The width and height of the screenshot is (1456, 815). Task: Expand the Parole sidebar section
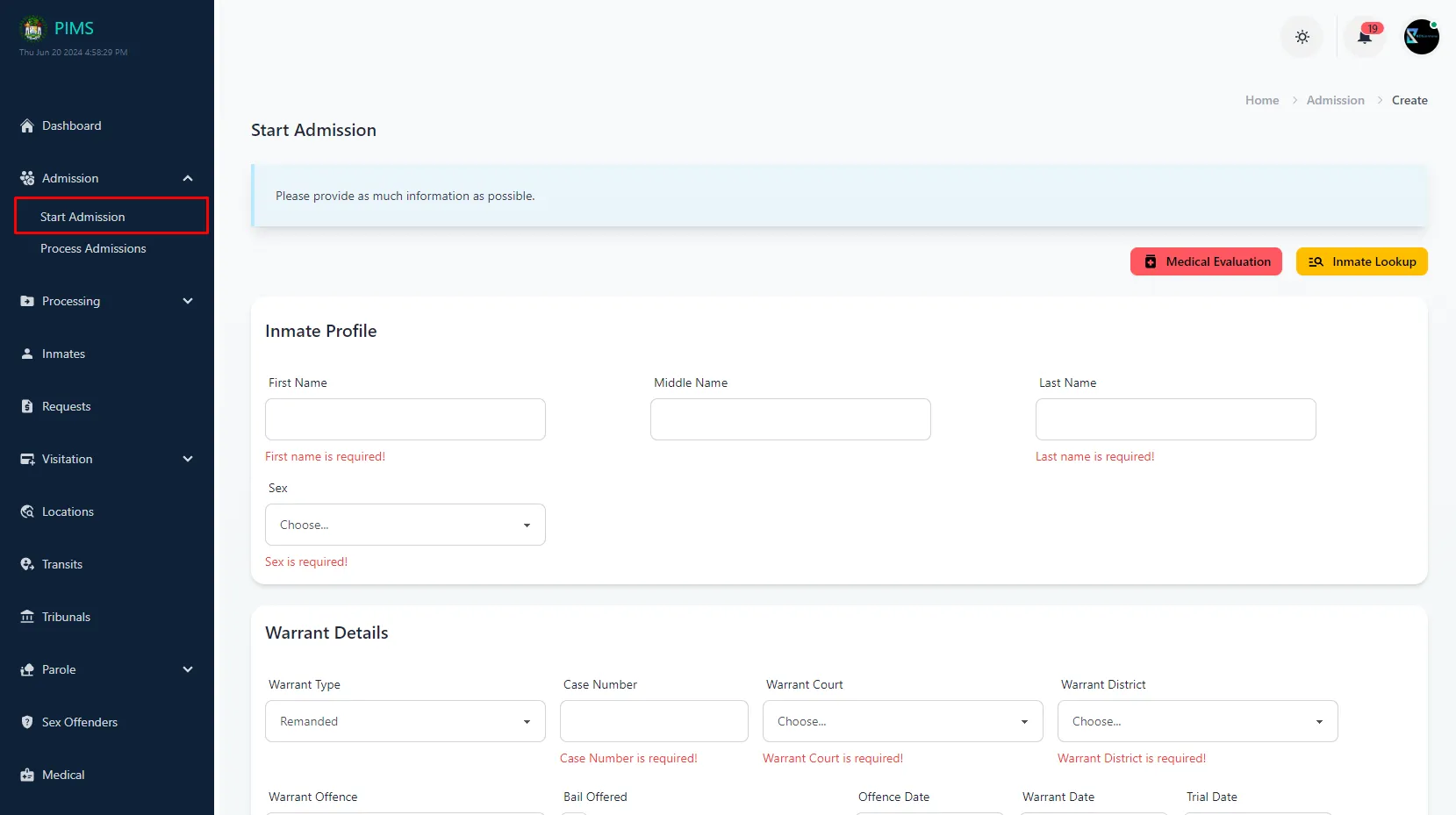tap(187, 669)
